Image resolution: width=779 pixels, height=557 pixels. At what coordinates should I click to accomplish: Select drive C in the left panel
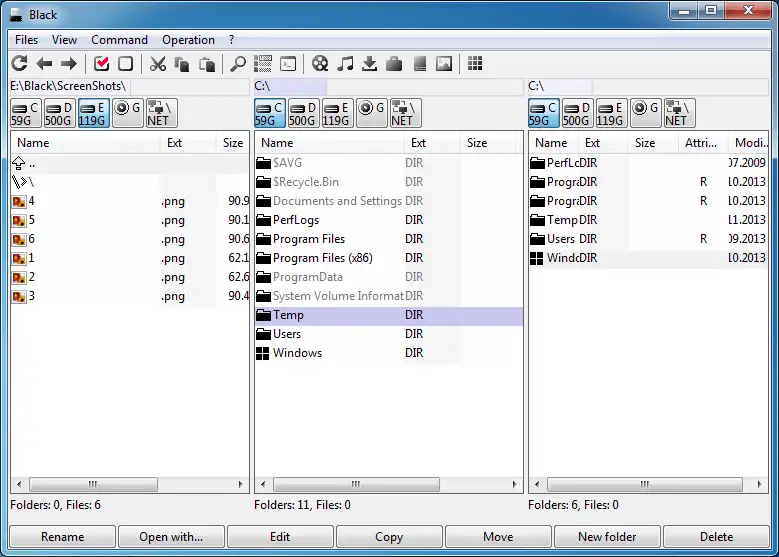(x=25, y=114)
